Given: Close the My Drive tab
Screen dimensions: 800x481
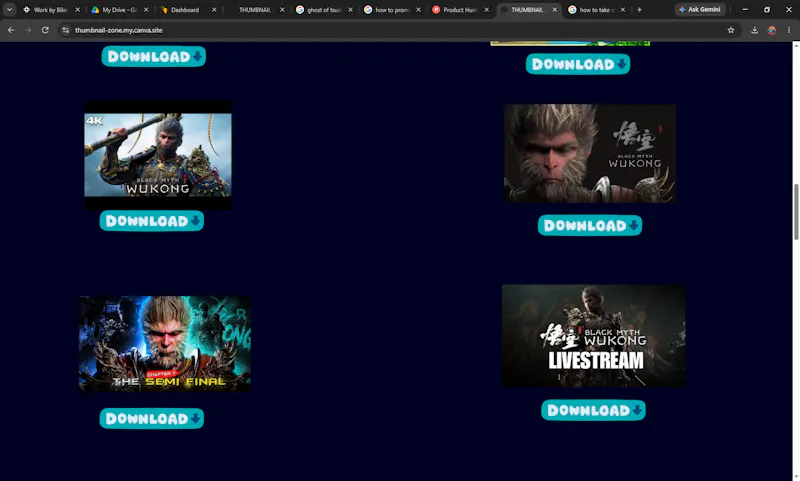Looking at the screenshot, I should coord(146,10).
